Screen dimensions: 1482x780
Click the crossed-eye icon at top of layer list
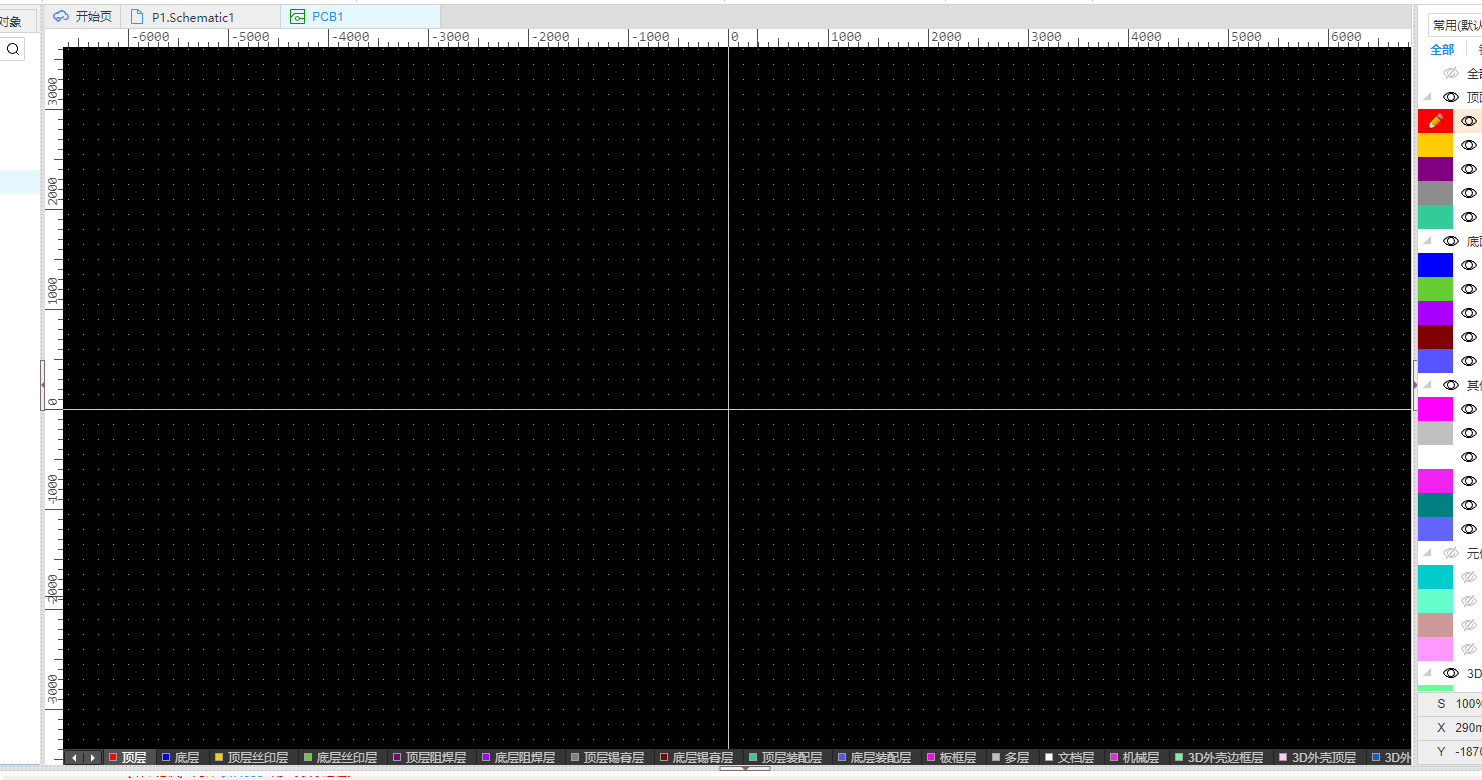pos(1451,73)
